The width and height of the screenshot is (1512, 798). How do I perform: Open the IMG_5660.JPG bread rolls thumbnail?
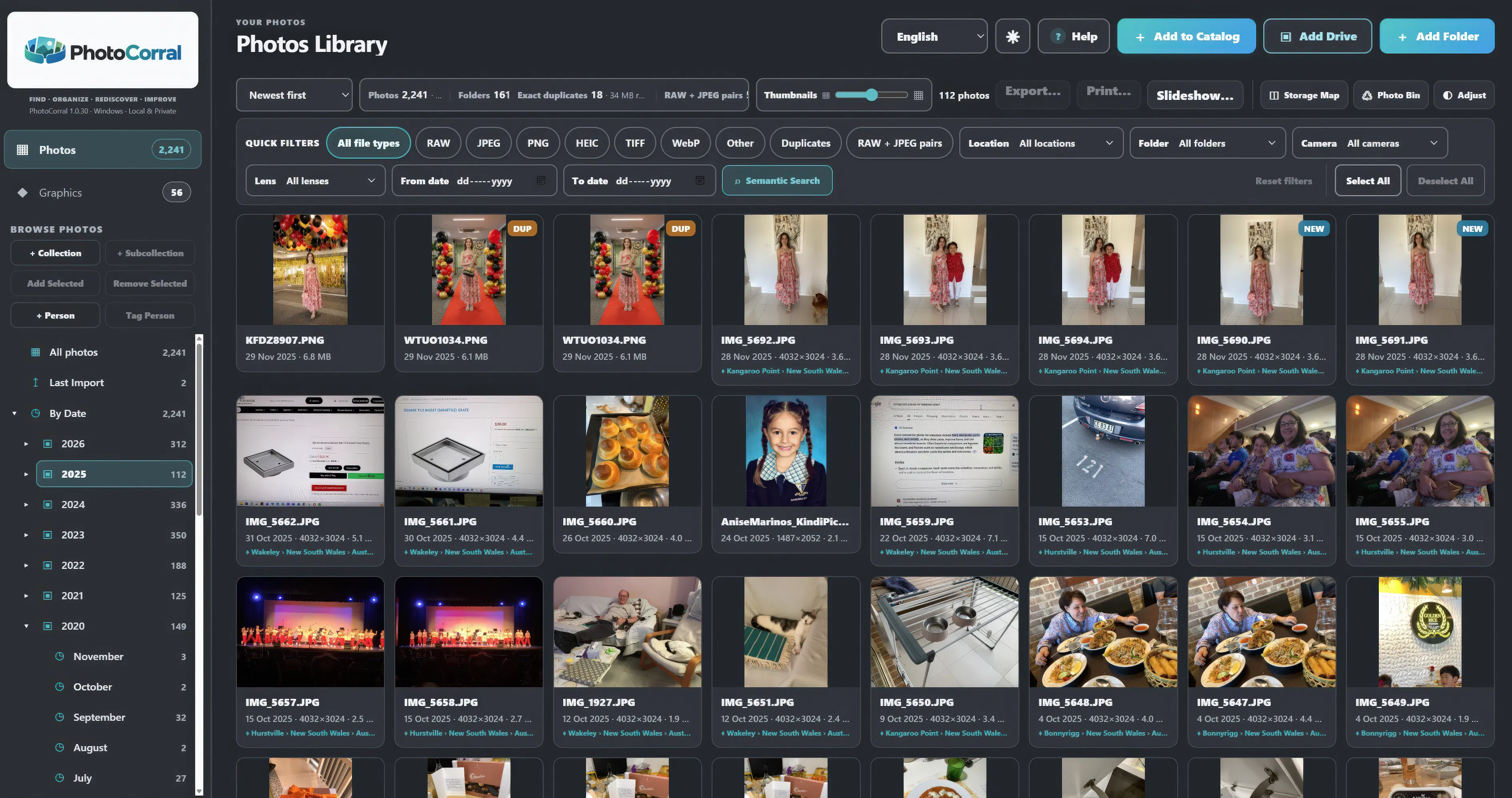click(x=627, y=451)
